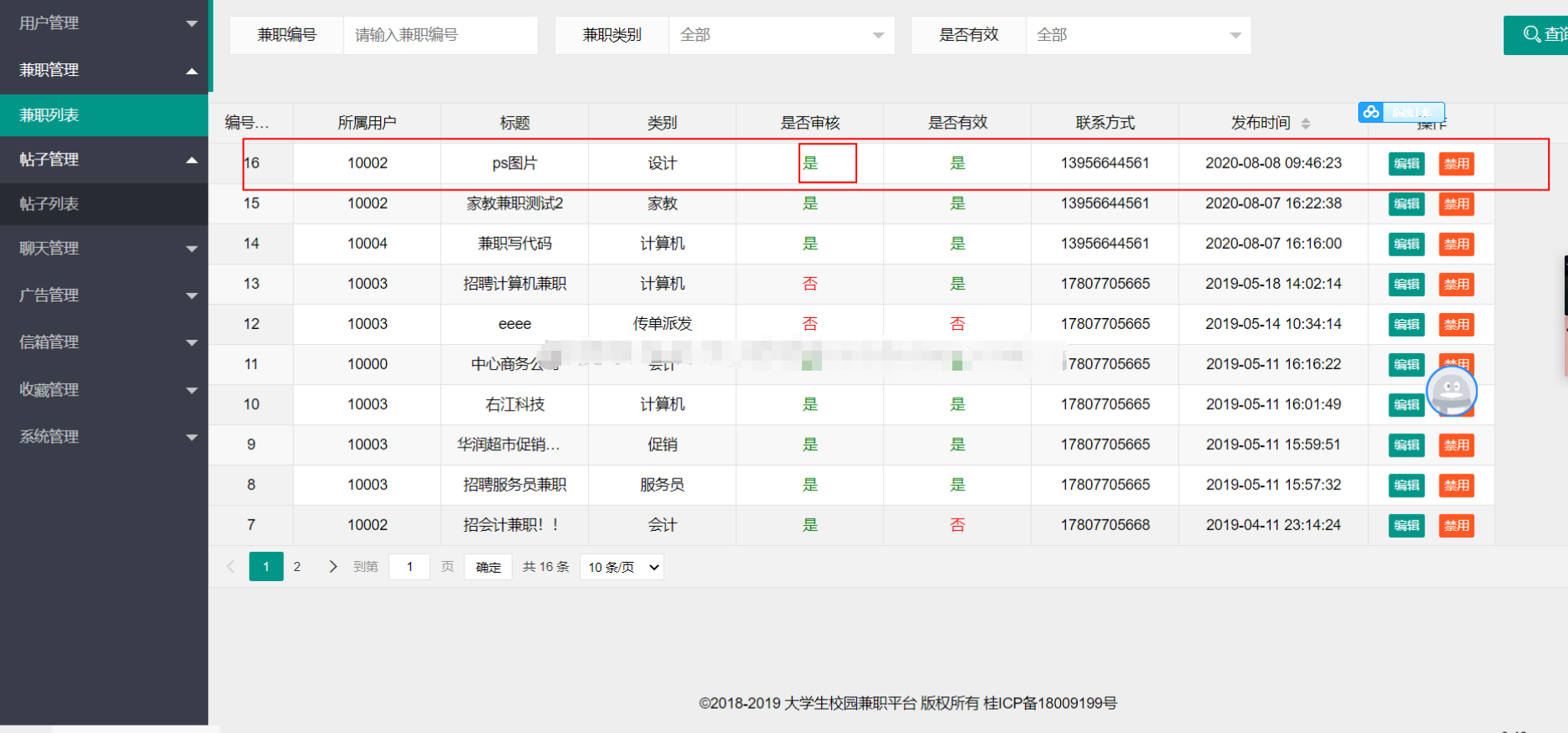Click 确定 pagination button
This screenshot has height=733, width=1568.
click(x=489, y=568)
